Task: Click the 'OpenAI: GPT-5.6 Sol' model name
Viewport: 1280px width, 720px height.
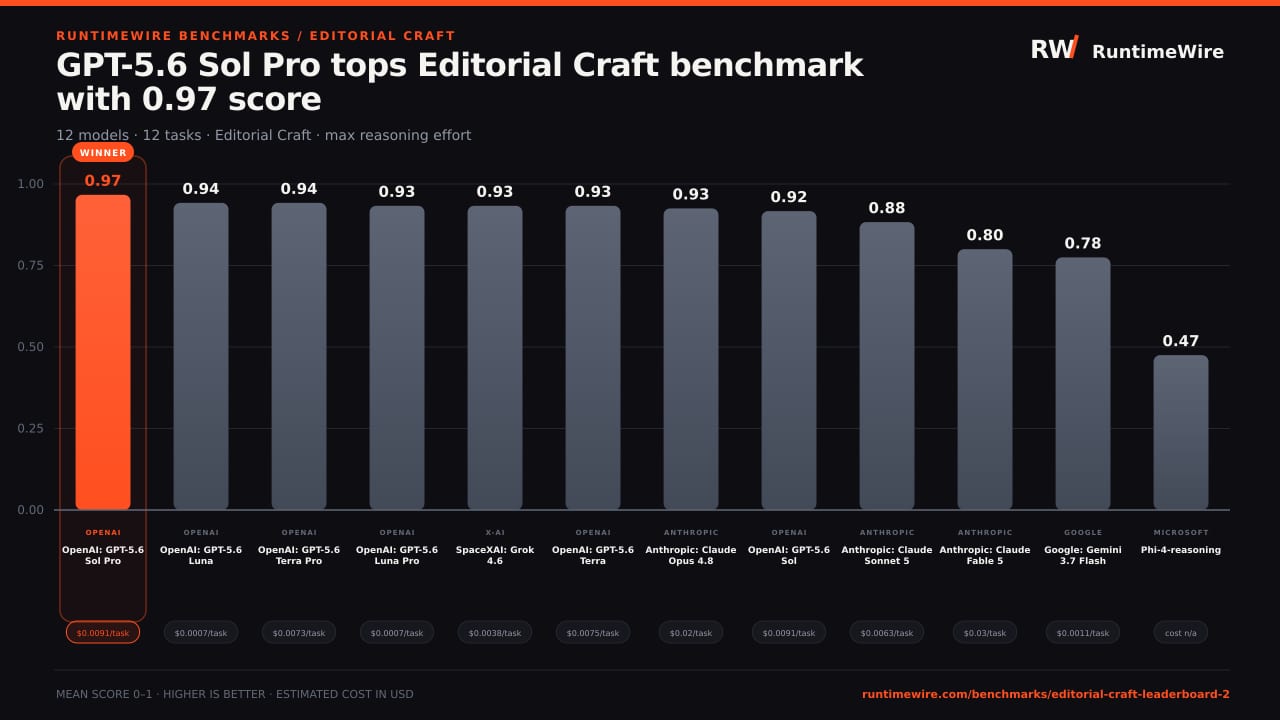Action: tap(789, 555)
